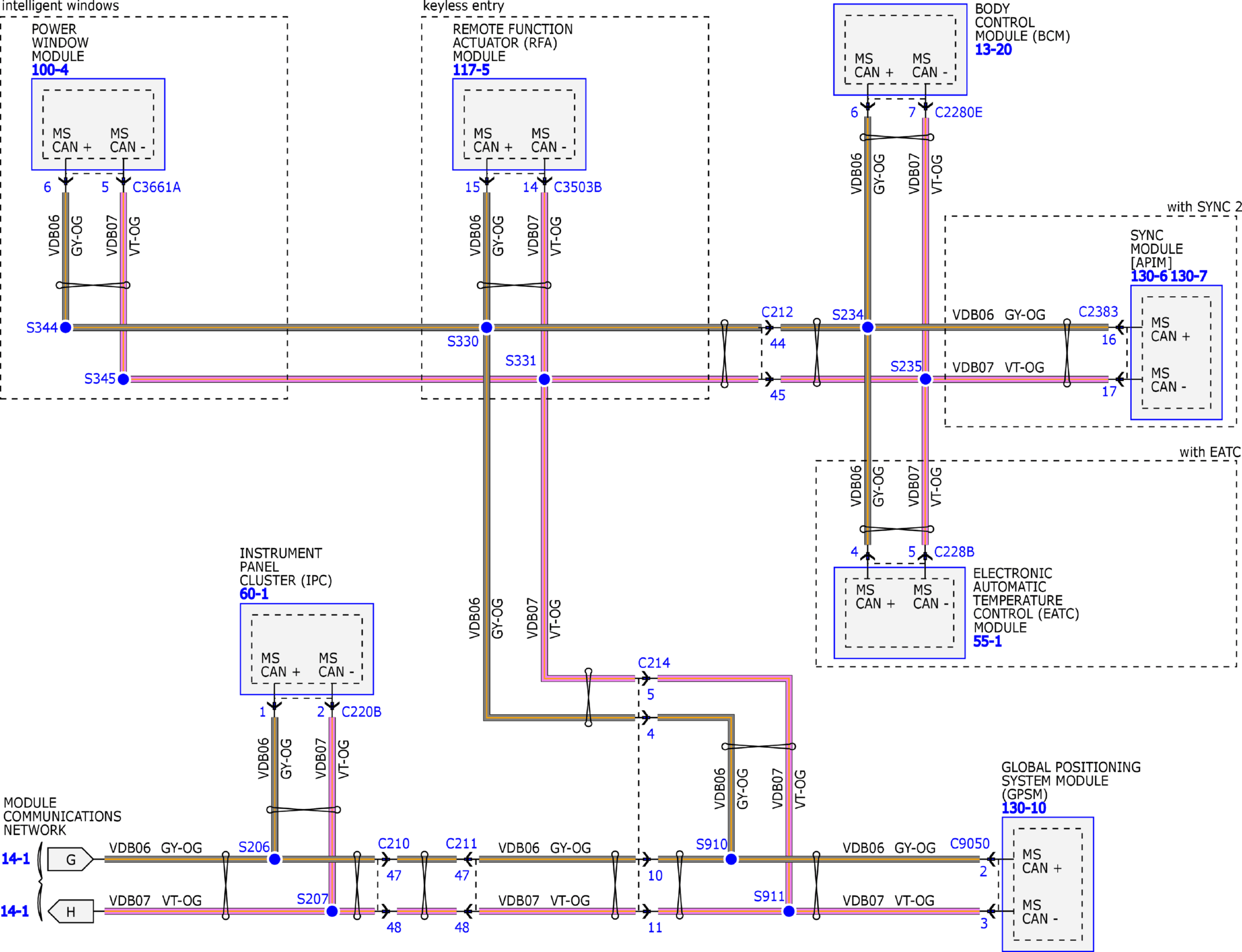Open the 60-1 Instrument Panel Cluster link
Screen dimensions: 1242x952
coord(254,594)
